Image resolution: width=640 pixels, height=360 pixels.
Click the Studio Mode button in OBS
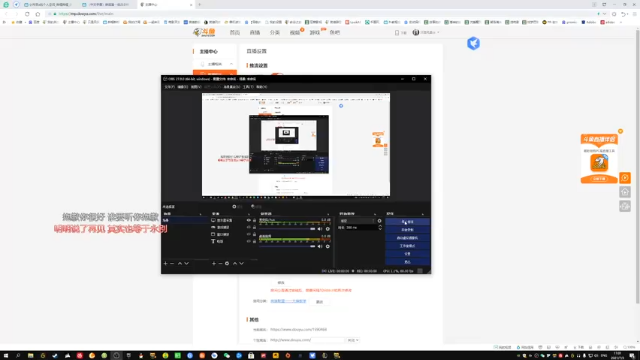click(x=407, y=246)
